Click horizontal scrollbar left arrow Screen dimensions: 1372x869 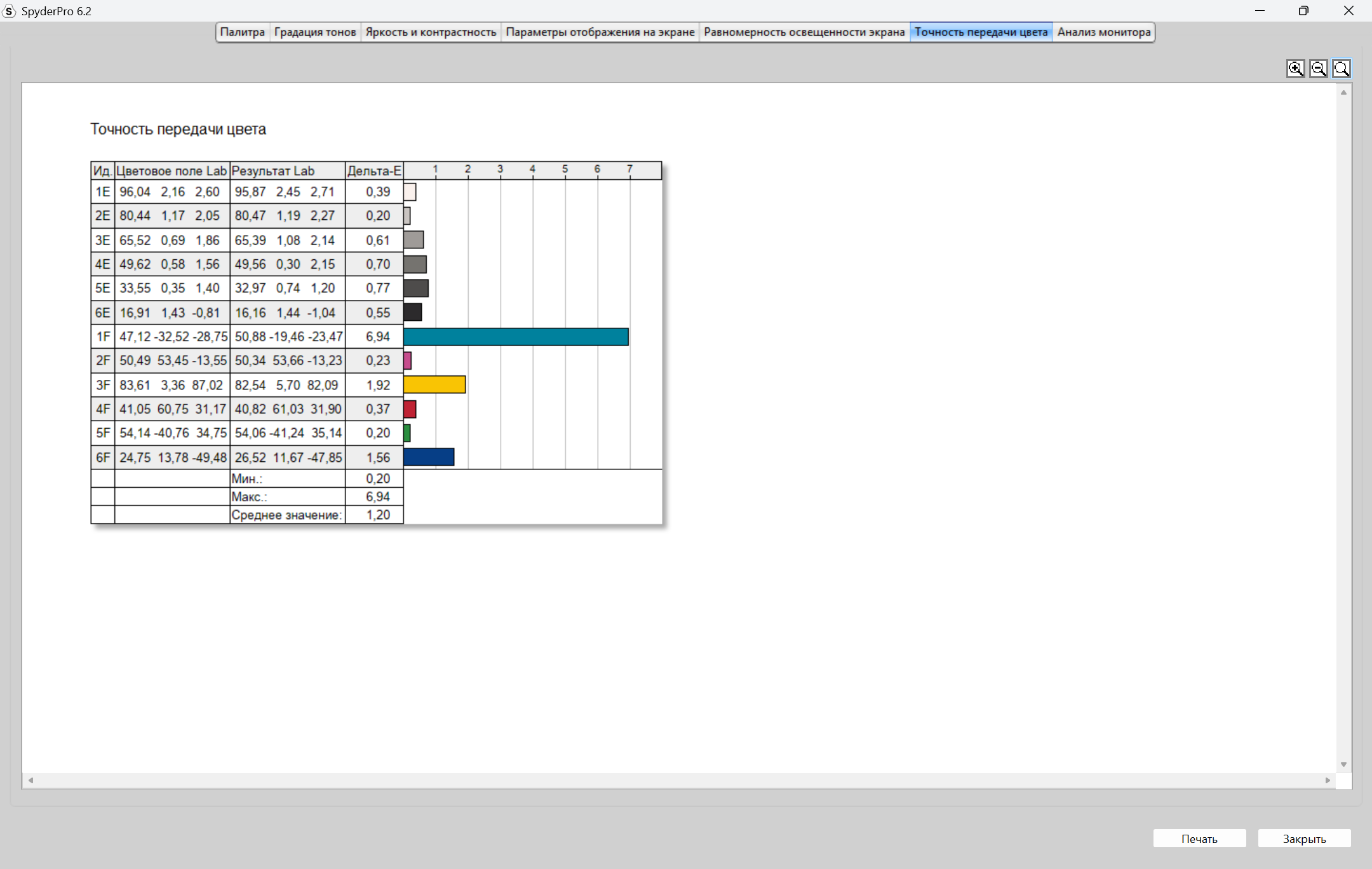(x=30, y=780)
